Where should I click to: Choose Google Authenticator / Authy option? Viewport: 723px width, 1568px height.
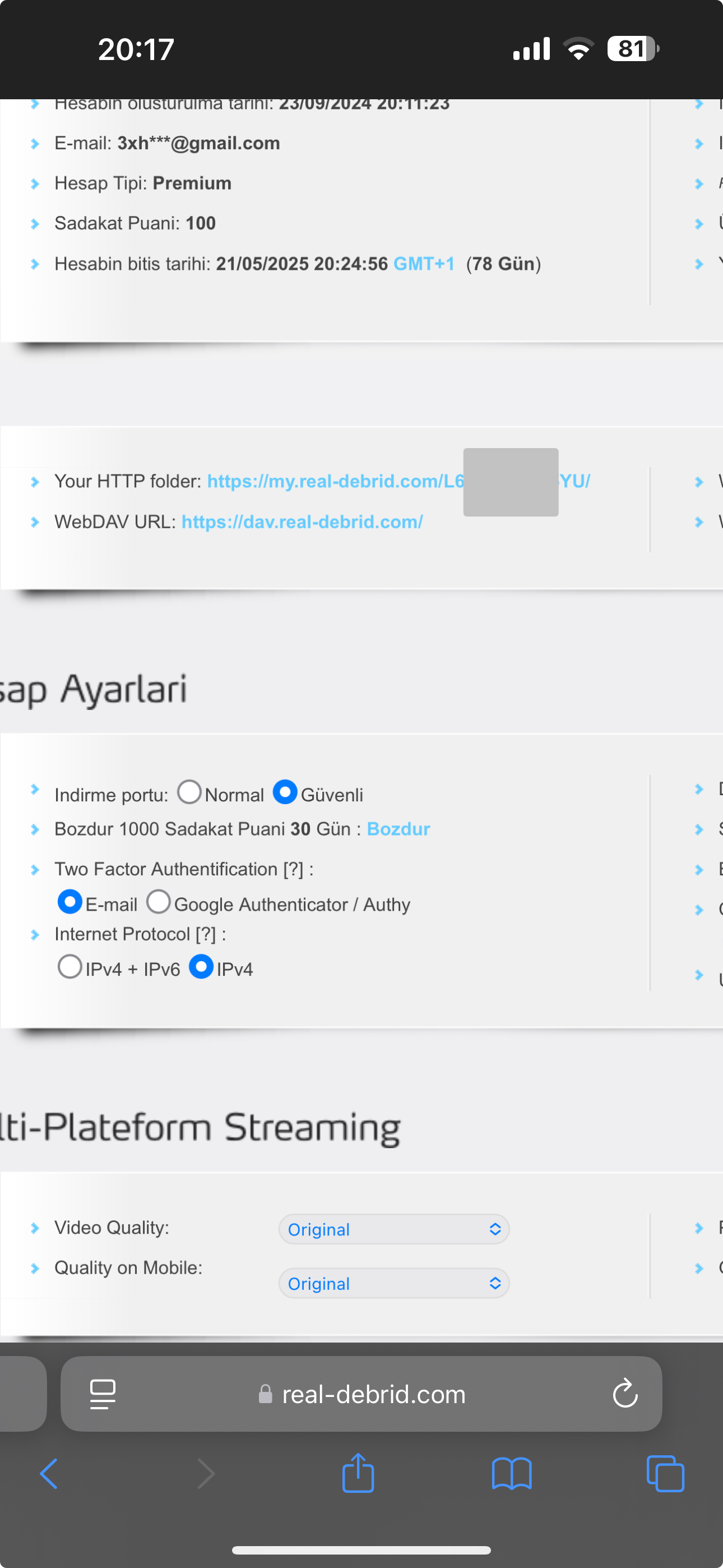point(158,902)
